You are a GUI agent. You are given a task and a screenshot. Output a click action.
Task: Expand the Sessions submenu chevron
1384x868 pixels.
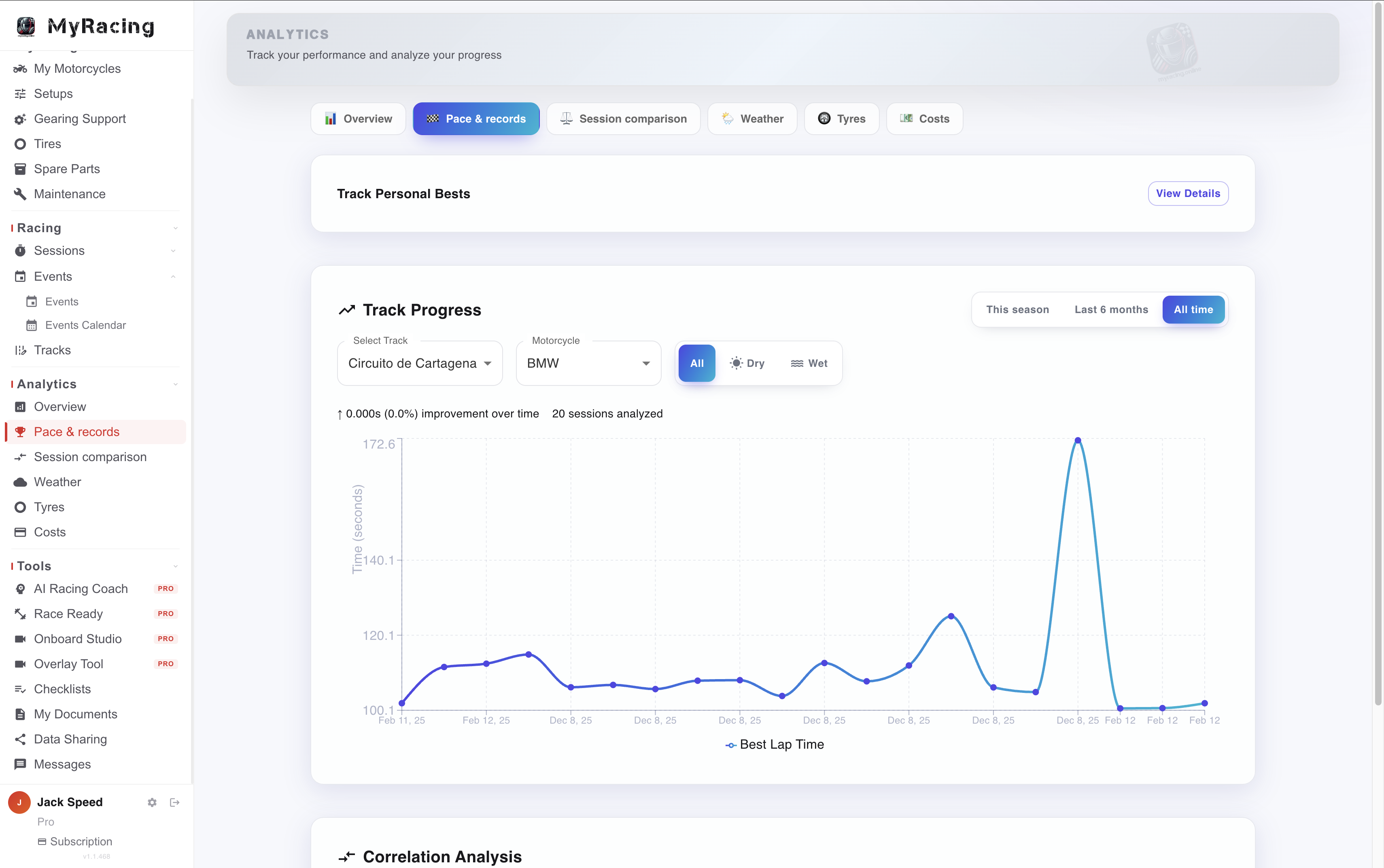[x=173, y=251]
